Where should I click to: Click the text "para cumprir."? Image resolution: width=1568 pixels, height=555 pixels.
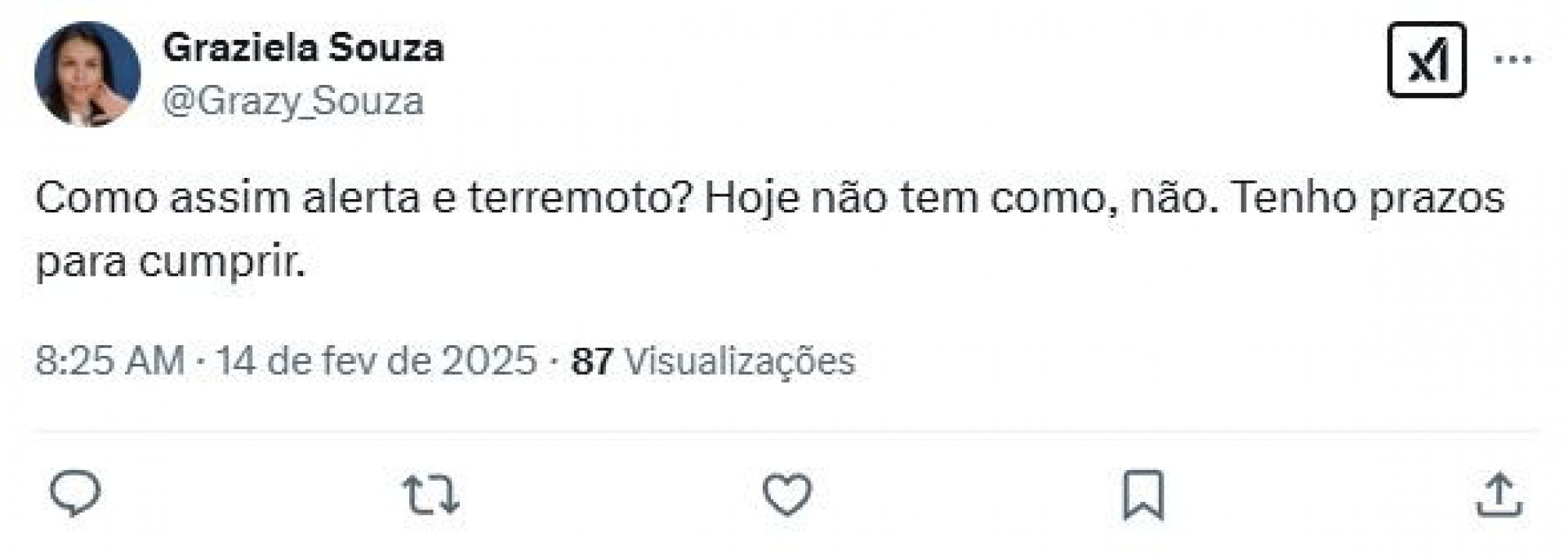171,263
